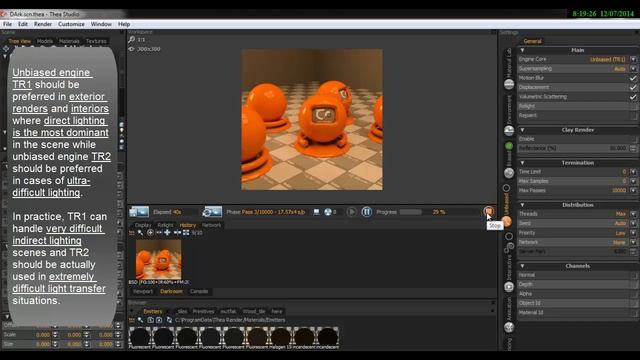The image size is (640, 360).
Task: Open the Engine Core dropdown
Action: (x=633, y=59)
